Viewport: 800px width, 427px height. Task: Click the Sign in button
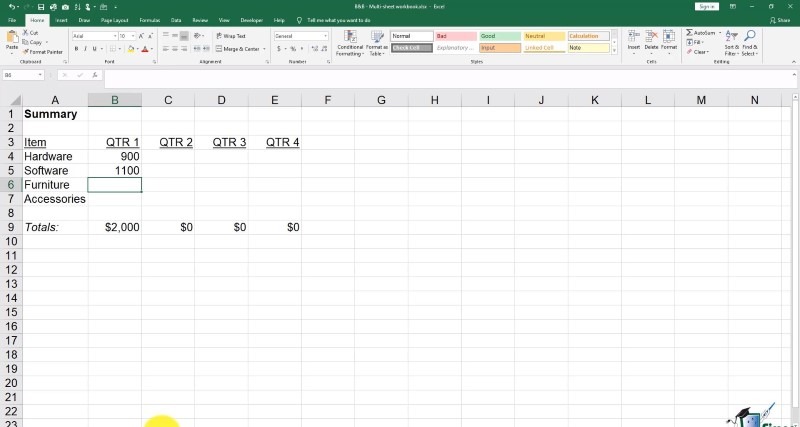point(707,6)
